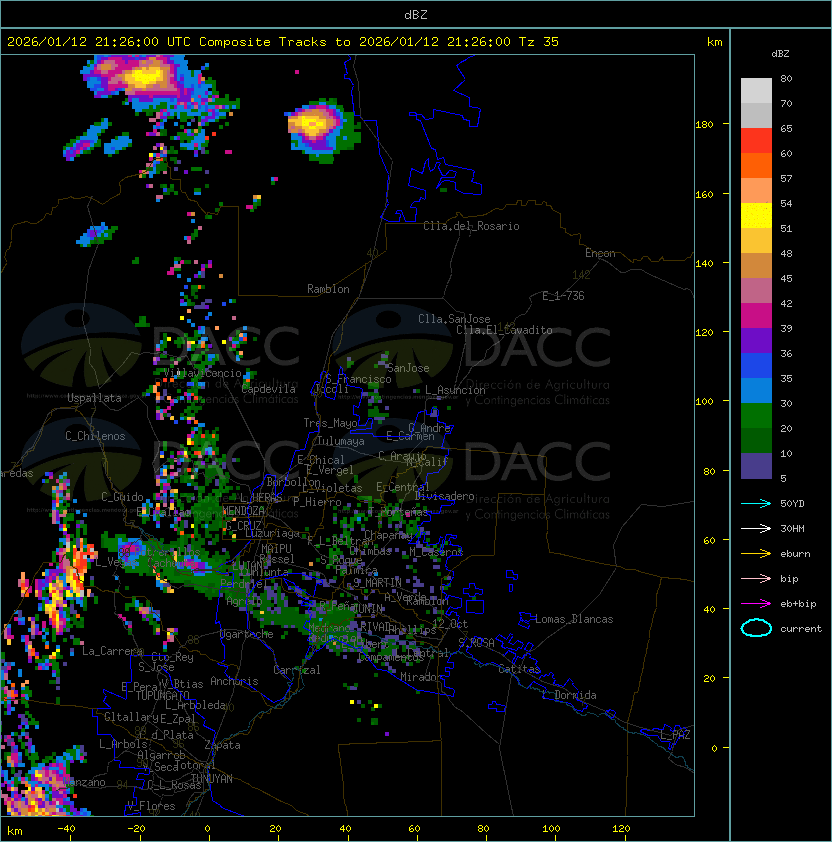Click the white 30HM arrow symbol
The width and height of the screenshot is (832, 842).
[x=756, y=528]
